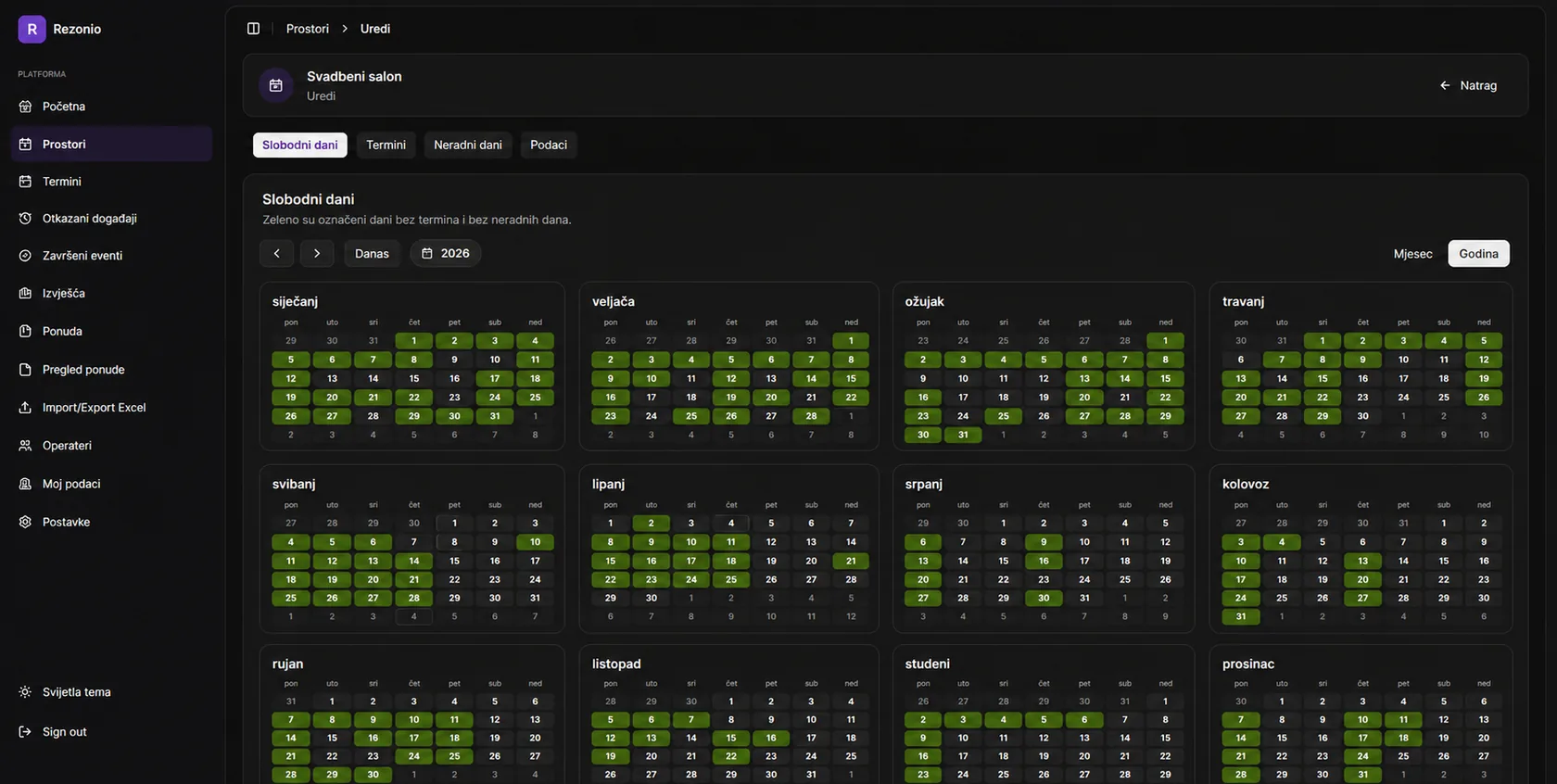The height and width of the screenshot is (784, 1557).
Task: Open Termini in the sidebar
Action: pyautogui.click(x=111, y=182)
